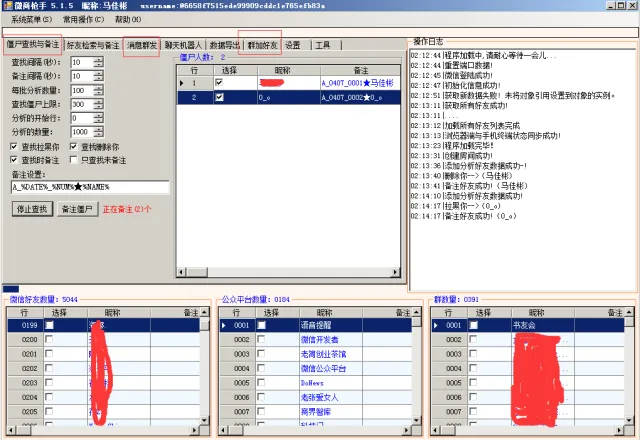
Task: Open the 帮助(H) menu
Action: click(x=128, y=19)
